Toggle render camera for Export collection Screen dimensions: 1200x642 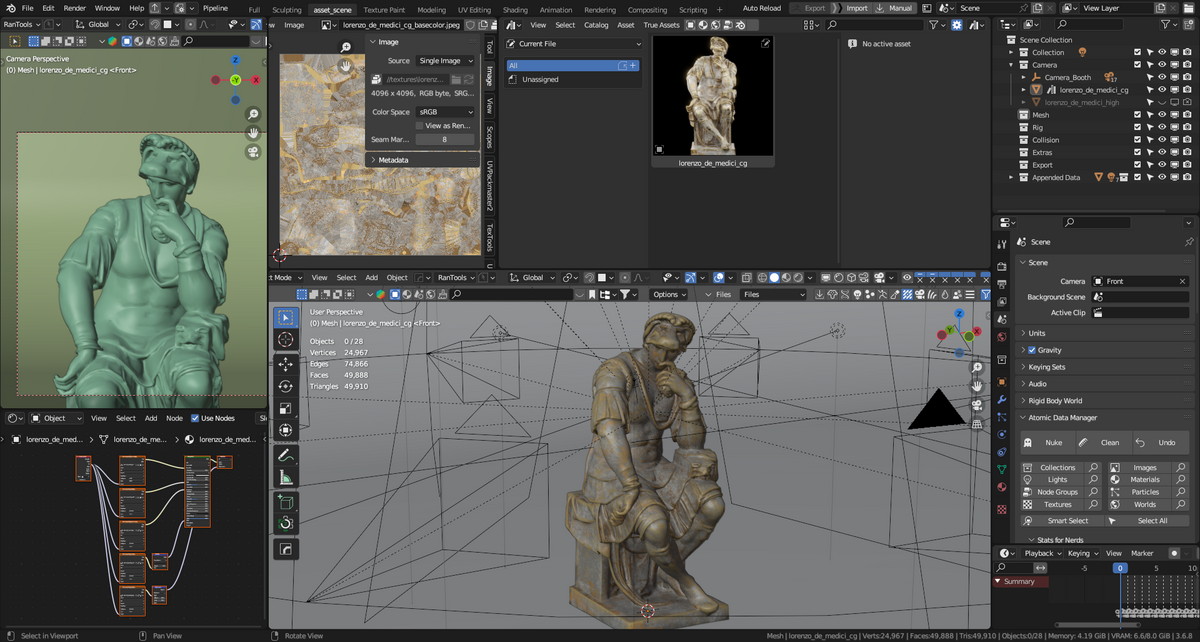[1186, 165]
